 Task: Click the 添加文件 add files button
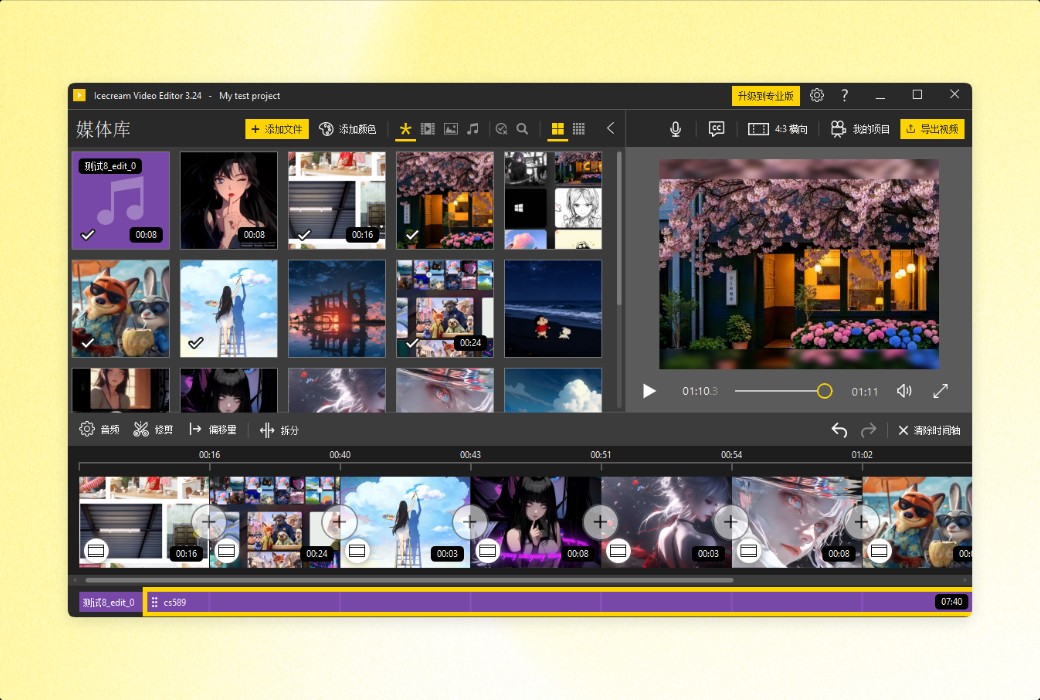pos(278,128)
